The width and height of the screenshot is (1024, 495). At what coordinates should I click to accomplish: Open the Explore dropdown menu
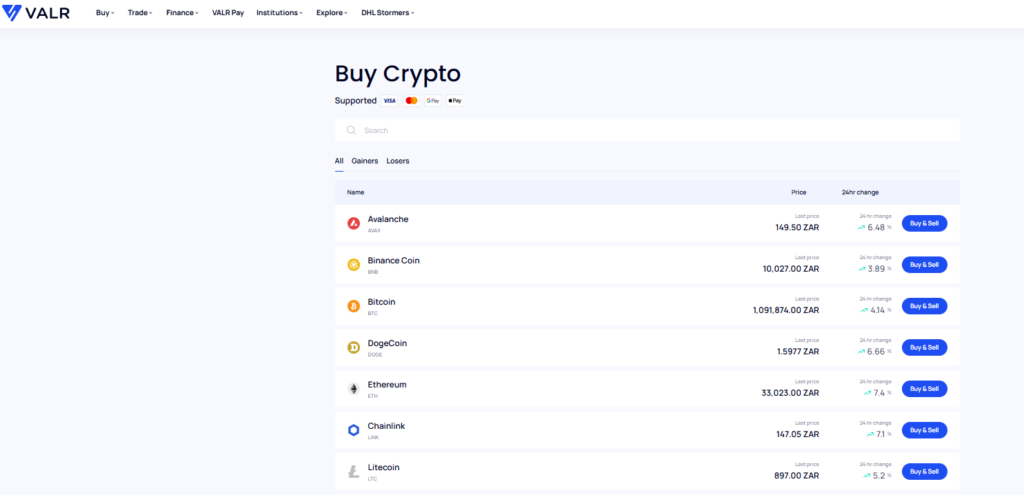(x=332, y=13)
